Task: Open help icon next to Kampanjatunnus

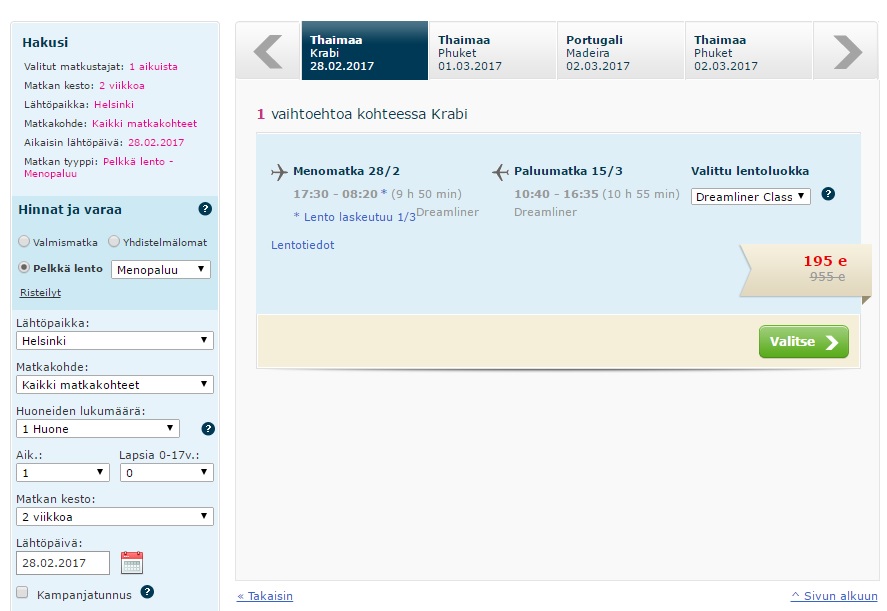Action: pyautogui.click(x=147, y=592)
